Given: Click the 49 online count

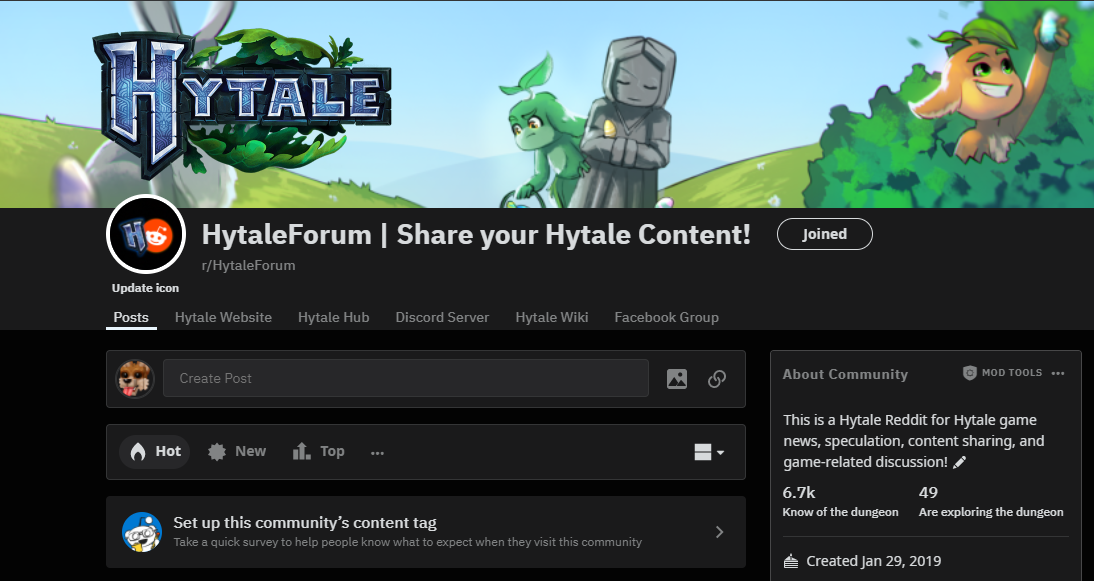Looking at the screenshot, I should (x=928, y=492).
